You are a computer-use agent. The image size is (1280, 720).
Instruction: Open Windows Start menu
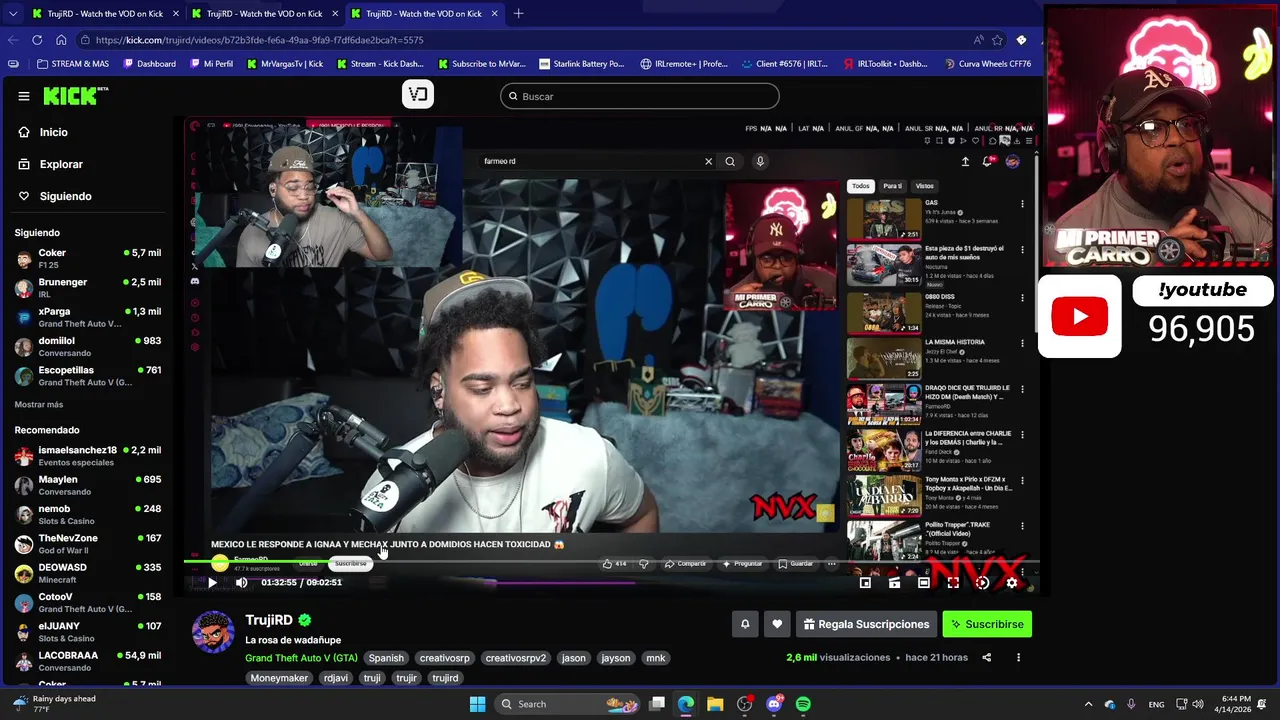[x=478, y=704]
